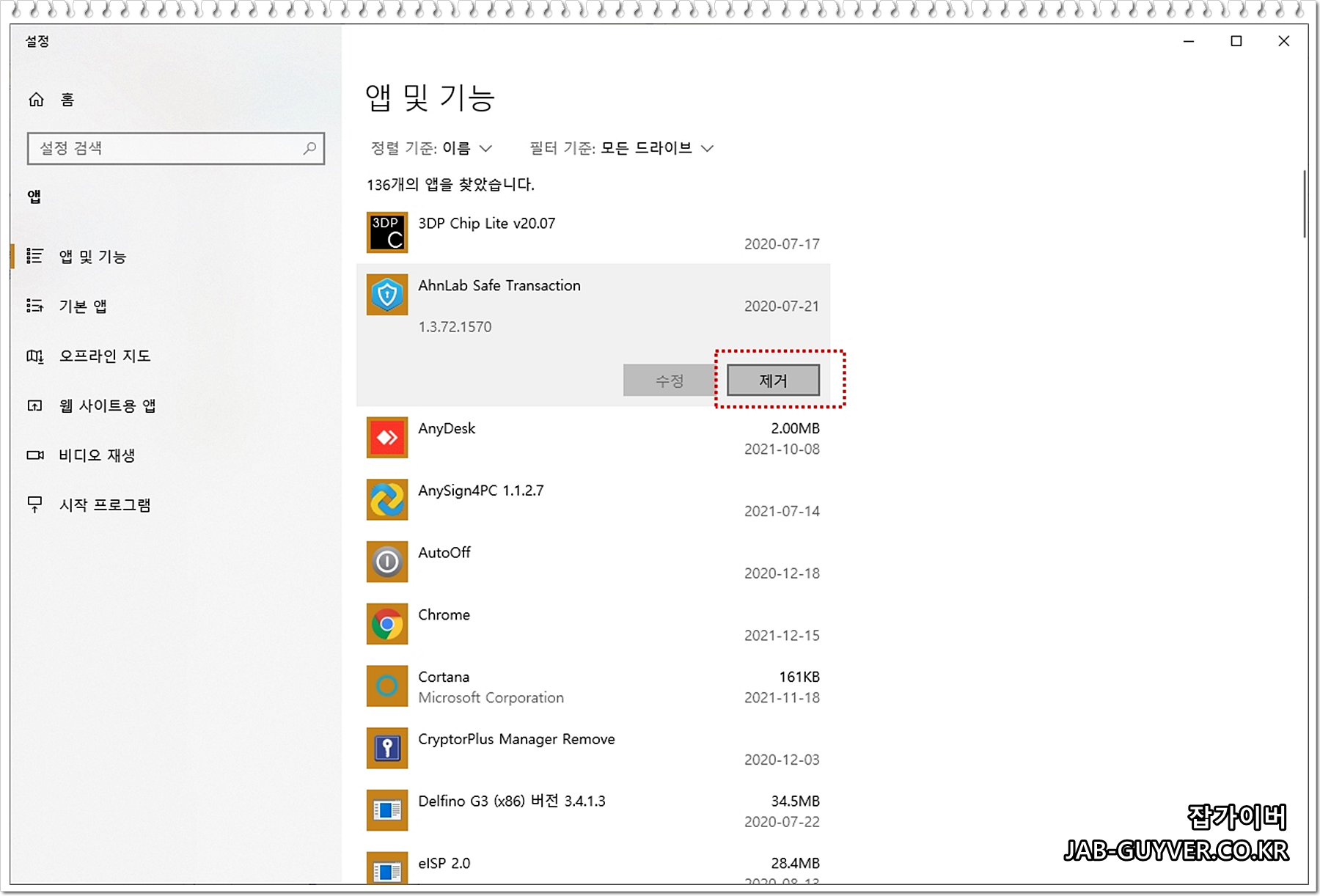Click the 2020-12-18 AutoOff install date

click(782, 573)
